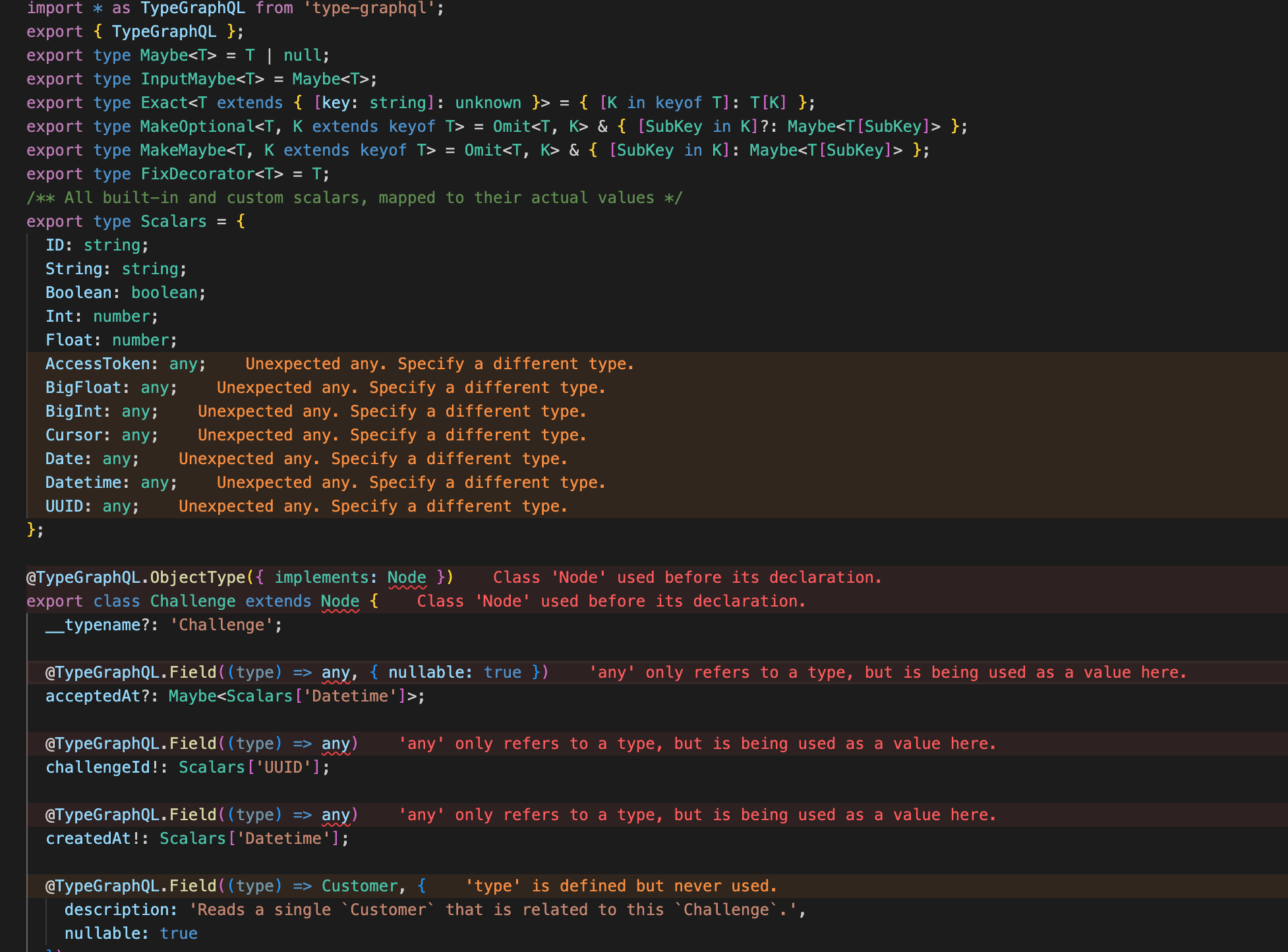Screen dimensions: 1288x952
Task: Click the 'BigFloat' property name
Action: (84, 388)
